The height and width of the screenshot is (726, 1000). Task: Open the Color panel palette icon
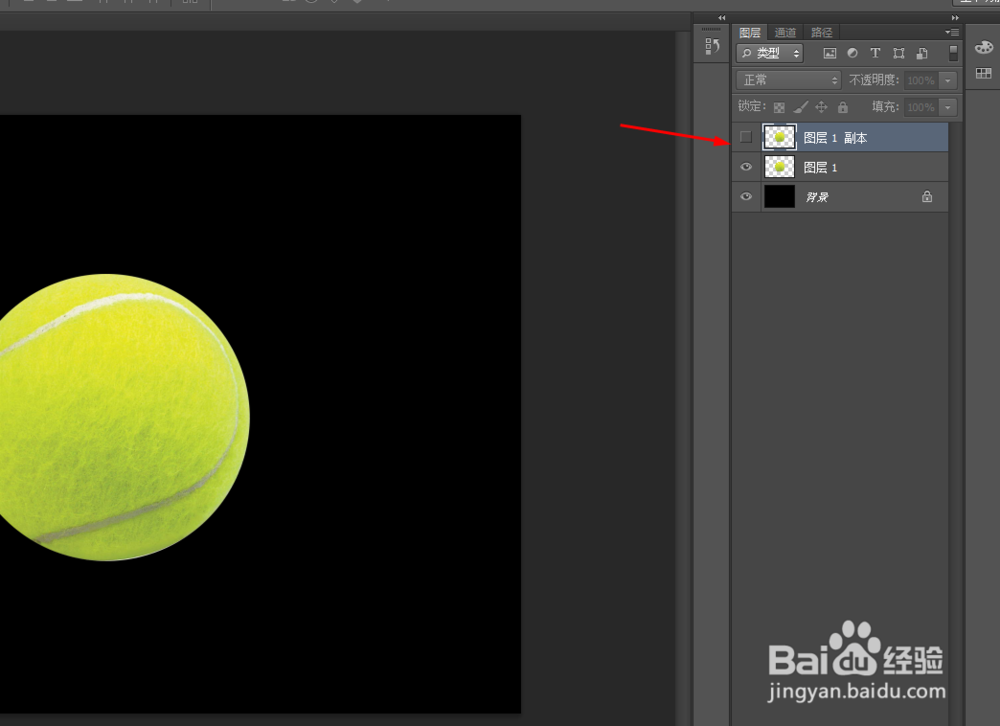click(983, 47)
